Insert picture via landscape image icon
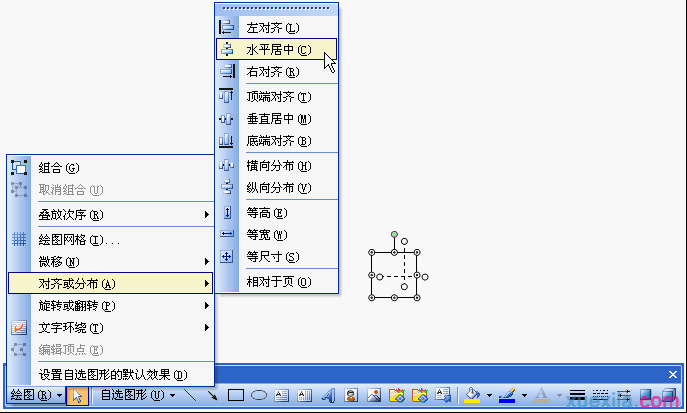Image resolution: width=687 pixels, height=413 pixels. pos(374,395)
